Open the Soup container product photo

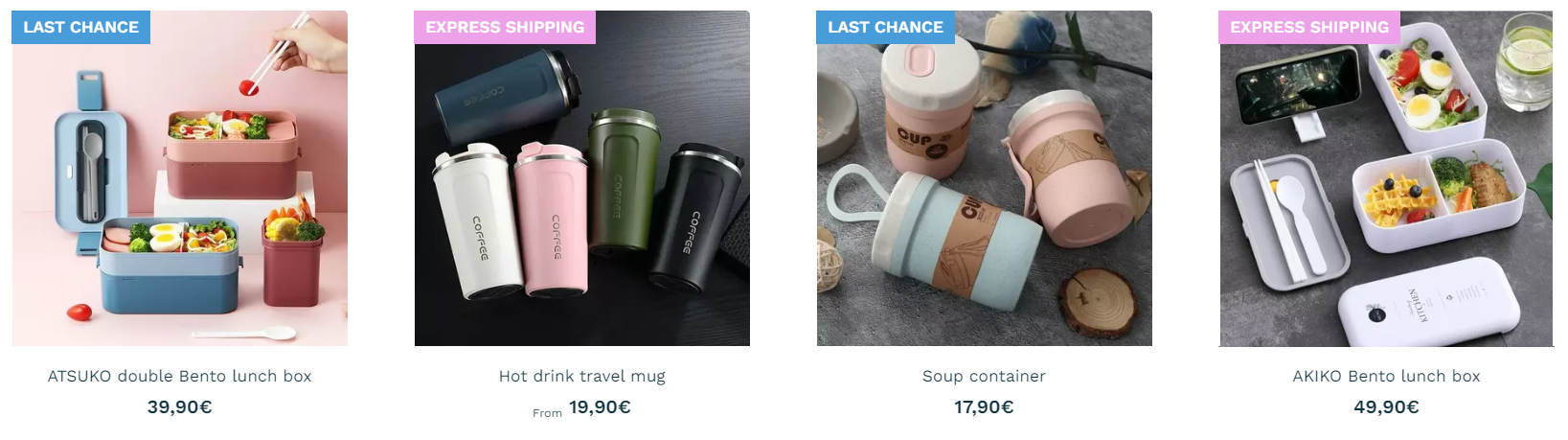tap(985, 178)
